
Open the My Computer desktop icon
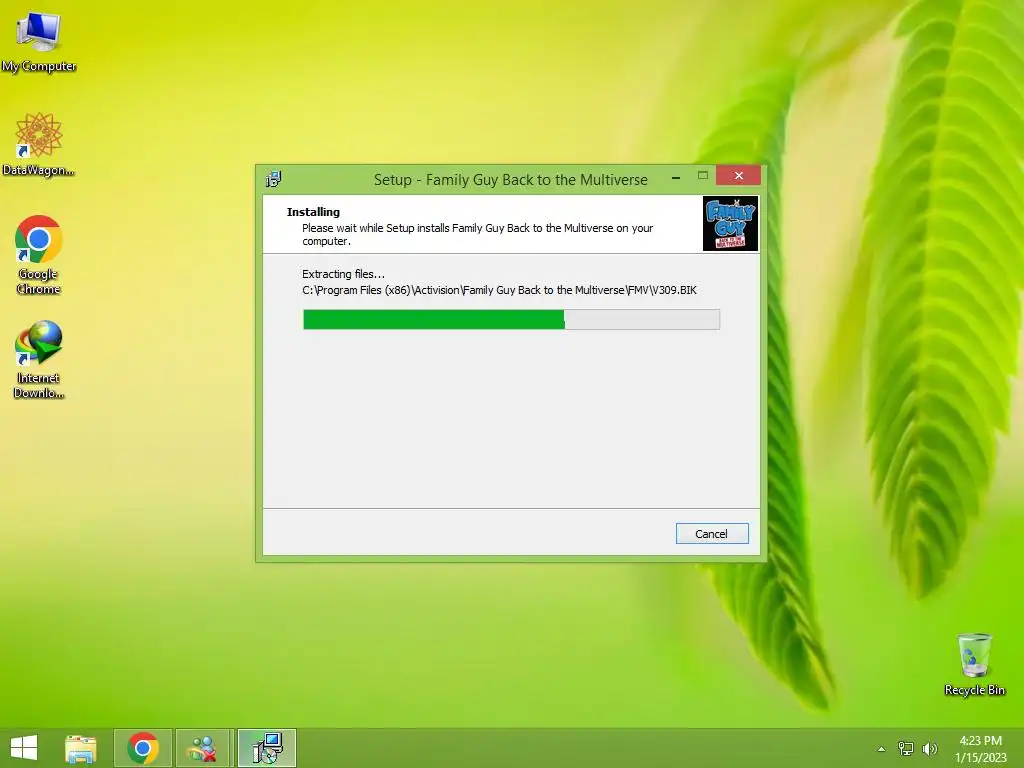(x=39, y=42)
